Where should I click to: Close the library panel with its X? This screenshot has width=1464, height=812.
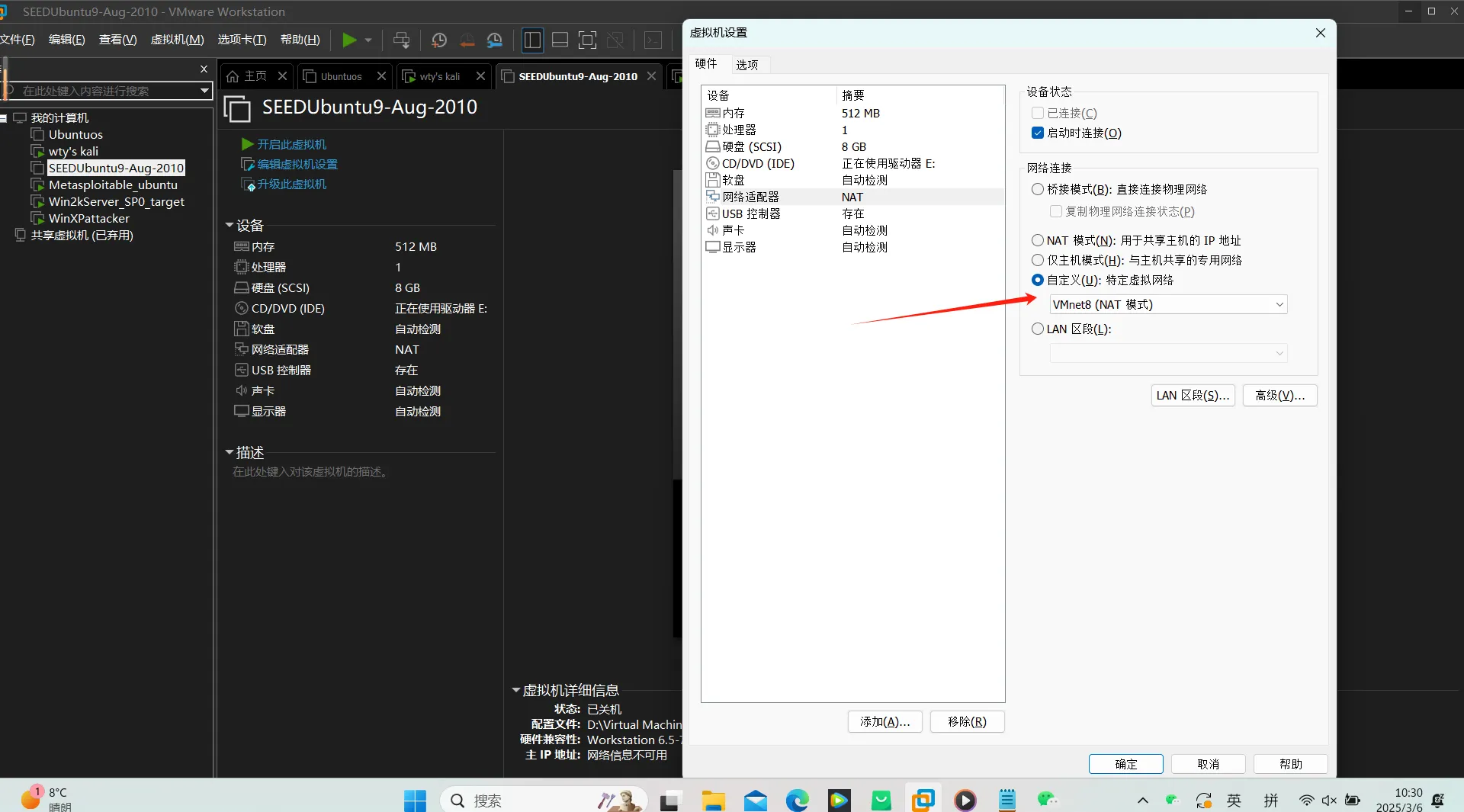click(204, 69)
